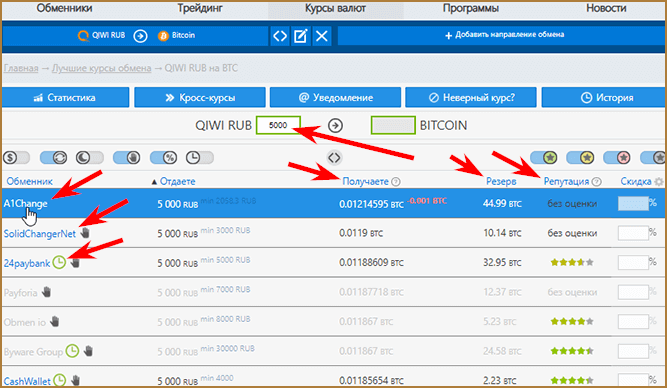Image resolution: width=667 pixels, height=388 pixels.
Task: Sort by Получаете column header
Action: click(365, 181)
